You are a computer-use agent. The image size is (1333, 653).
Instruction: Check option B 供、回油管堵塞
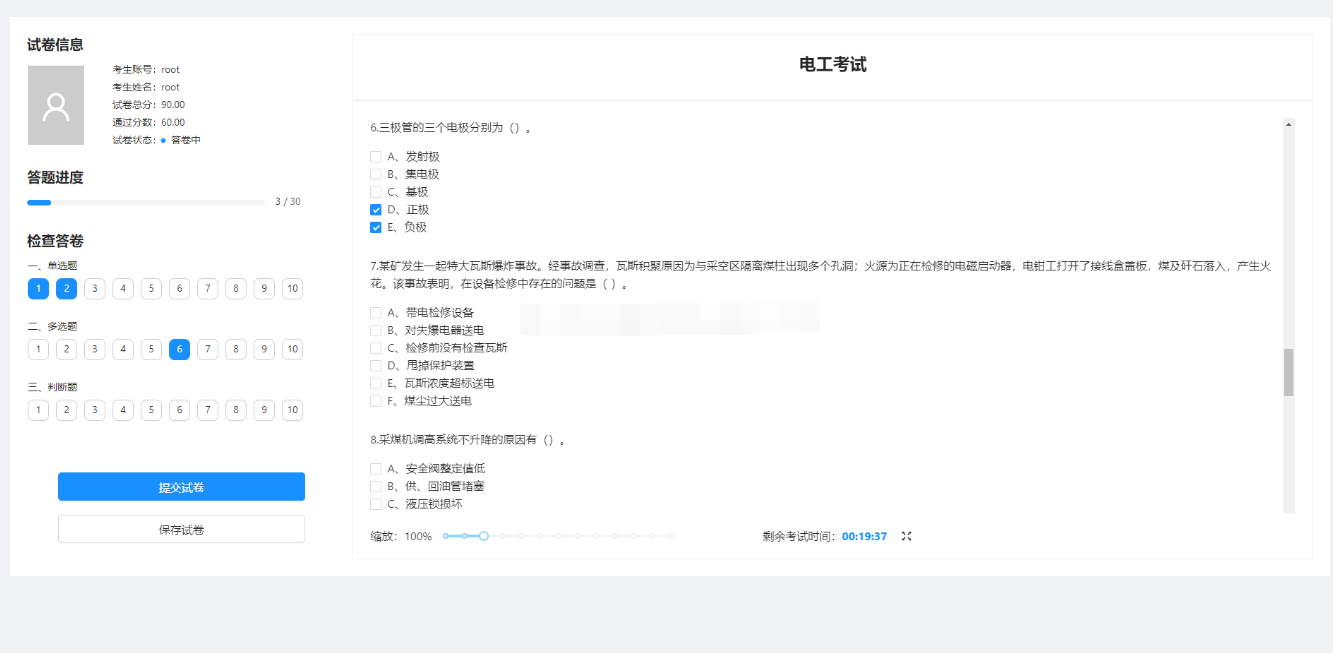pos(376,486)
